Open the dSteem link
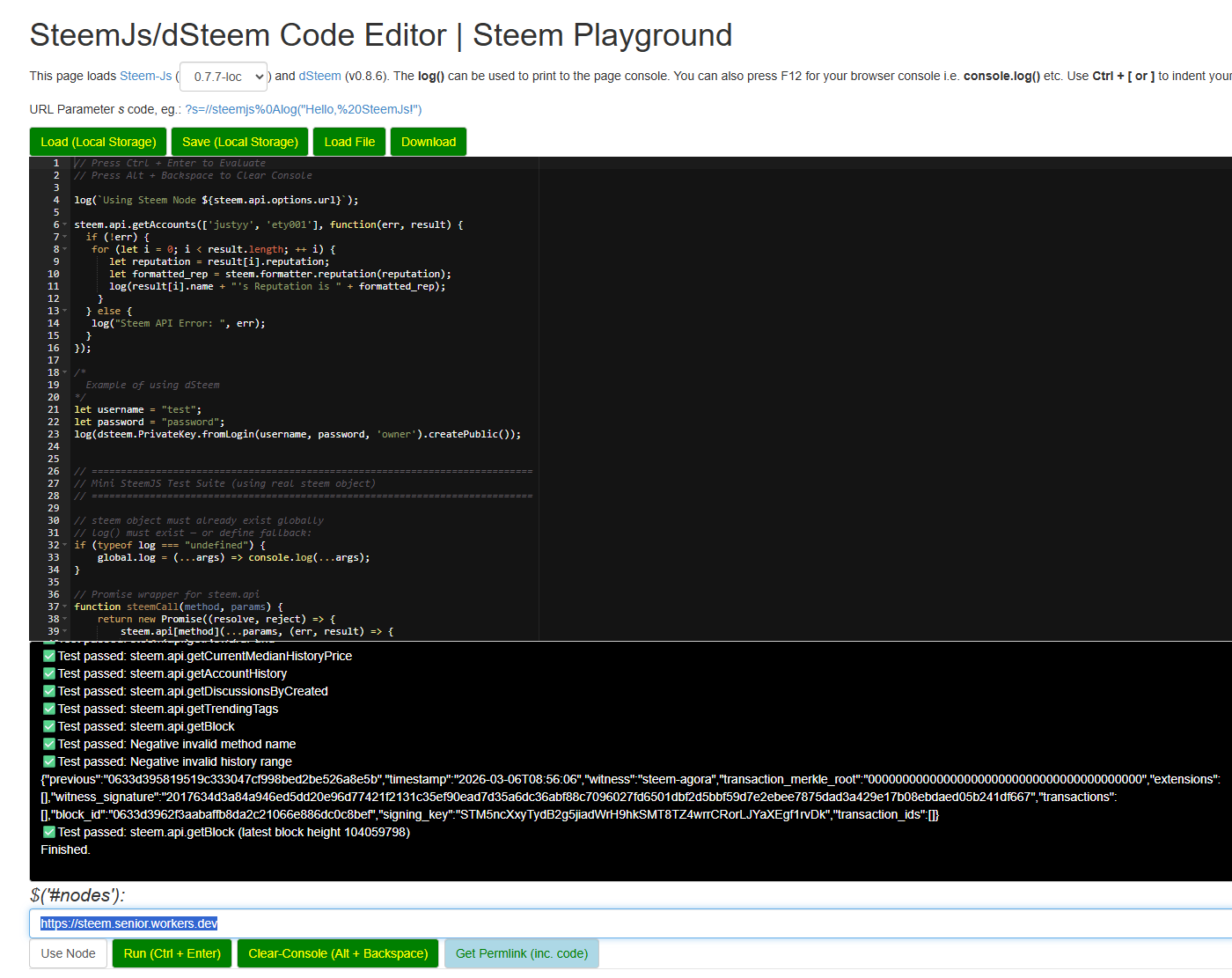The image size is (1232, 978). click(319, 76)
